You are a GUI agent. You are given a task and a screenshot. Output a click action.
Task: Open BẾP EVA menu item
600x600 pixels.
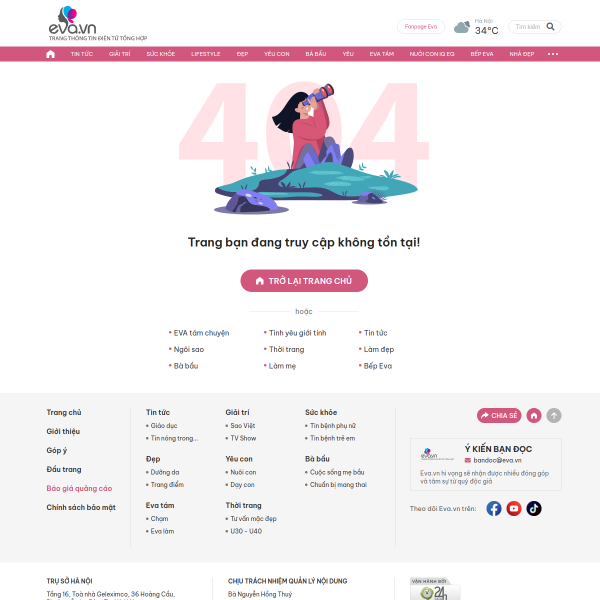tap(482, 54)
